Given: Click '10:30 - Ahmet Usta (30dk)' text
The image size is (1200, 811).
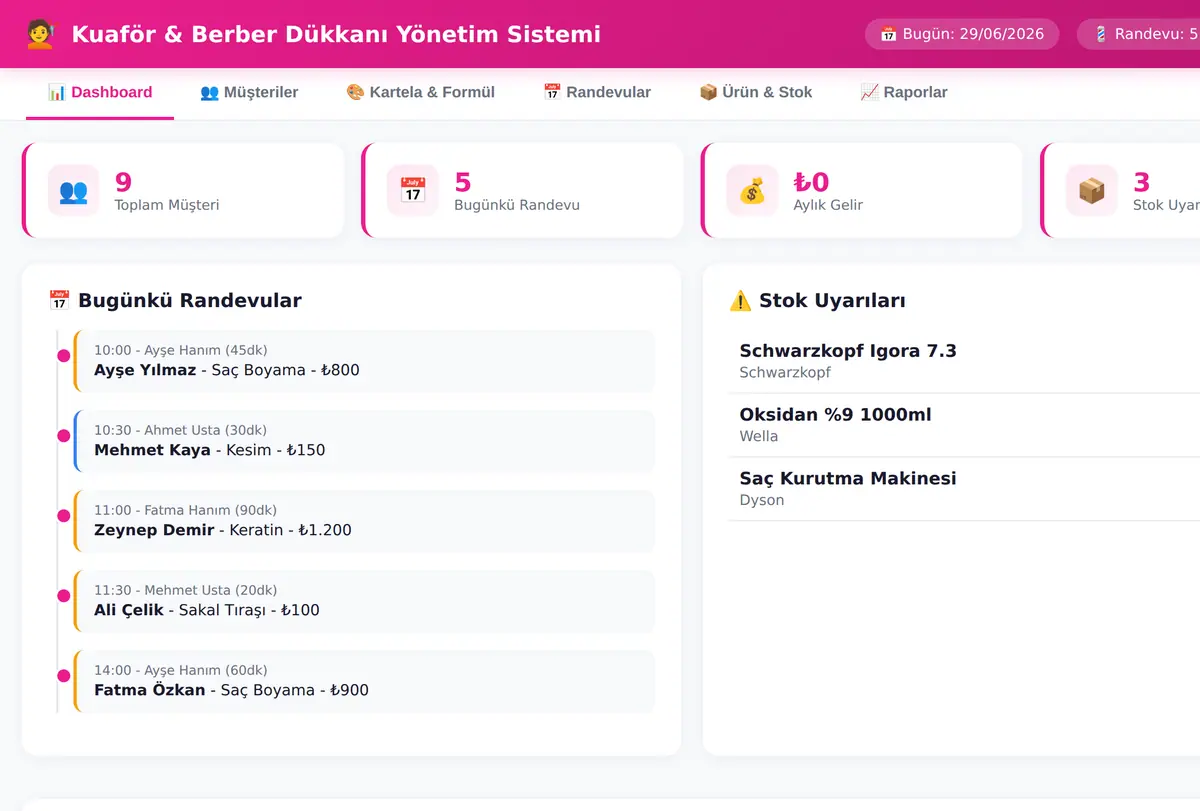Looking at the screenshot, I should [181, 430].
